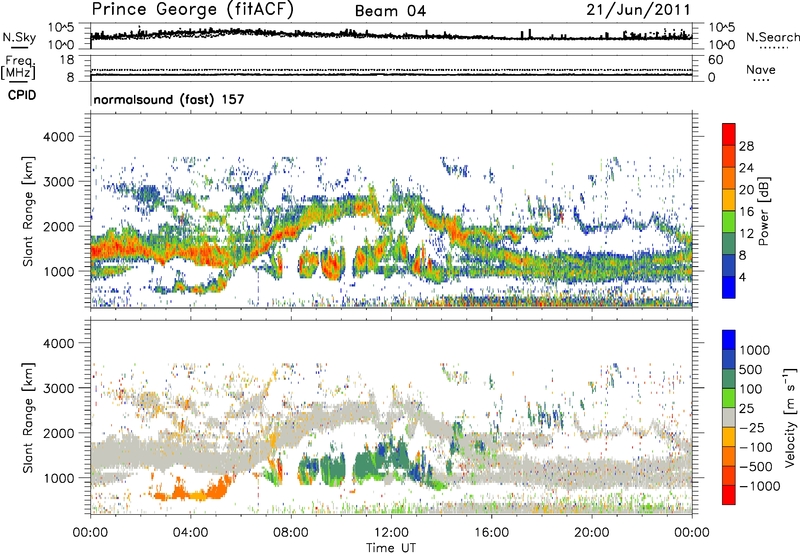
Task: Click the 'N.Sky' axis label
Action: pyautogui.click(x=19, y=37)
